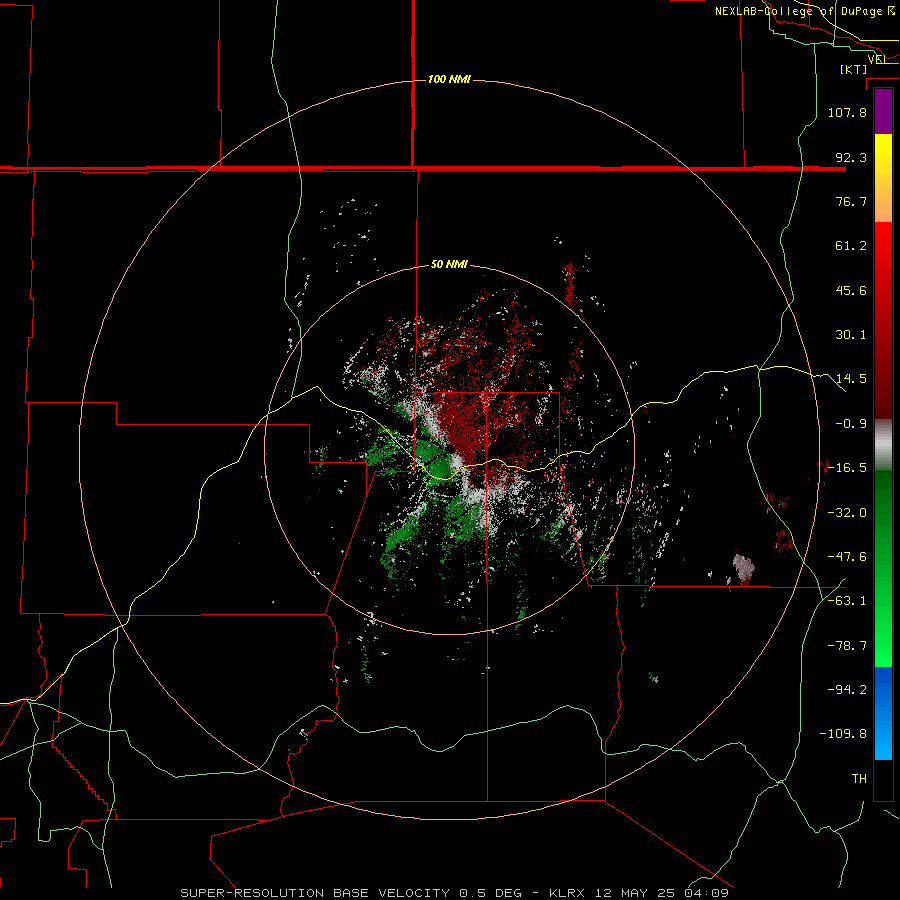900x900 pixels.
Task: Select the -16.5 scale value
Action: point(847,468)
